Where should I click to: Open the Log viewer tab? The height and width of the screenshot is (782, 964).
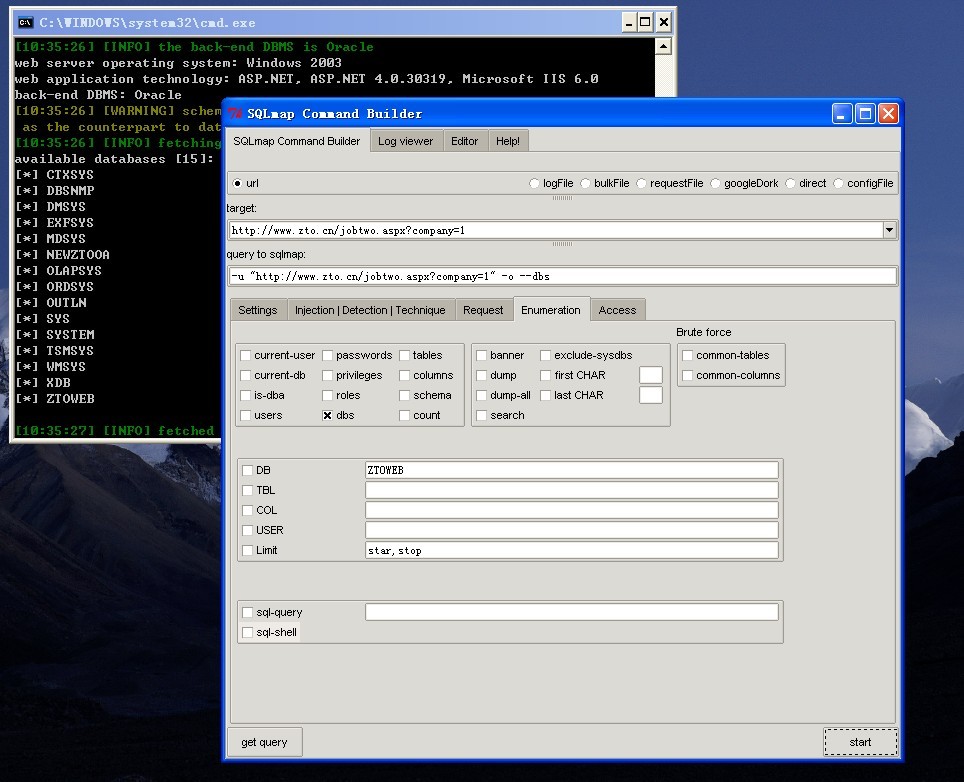point(406,141)
